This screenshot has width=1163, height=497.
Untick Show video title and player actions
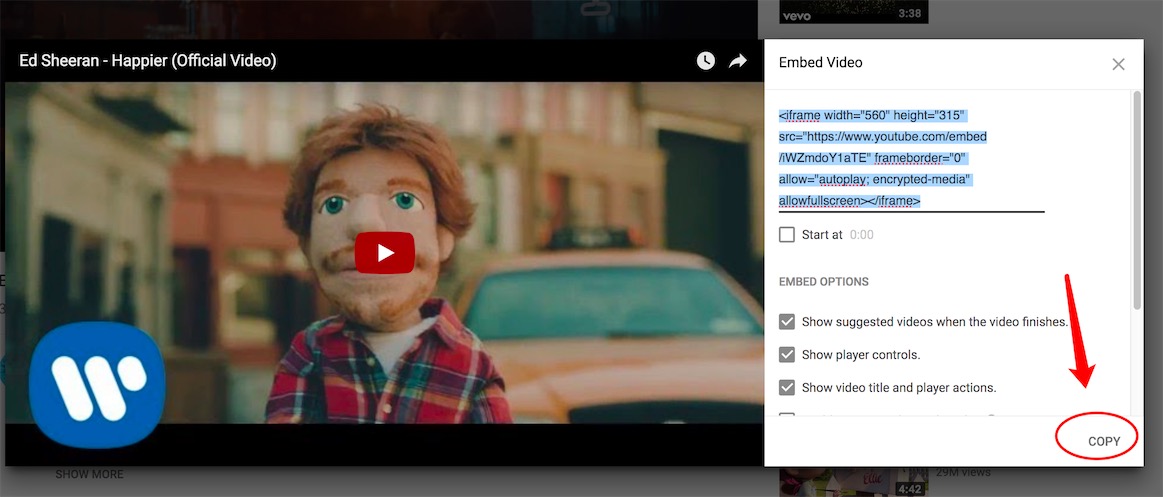(787, 388)
